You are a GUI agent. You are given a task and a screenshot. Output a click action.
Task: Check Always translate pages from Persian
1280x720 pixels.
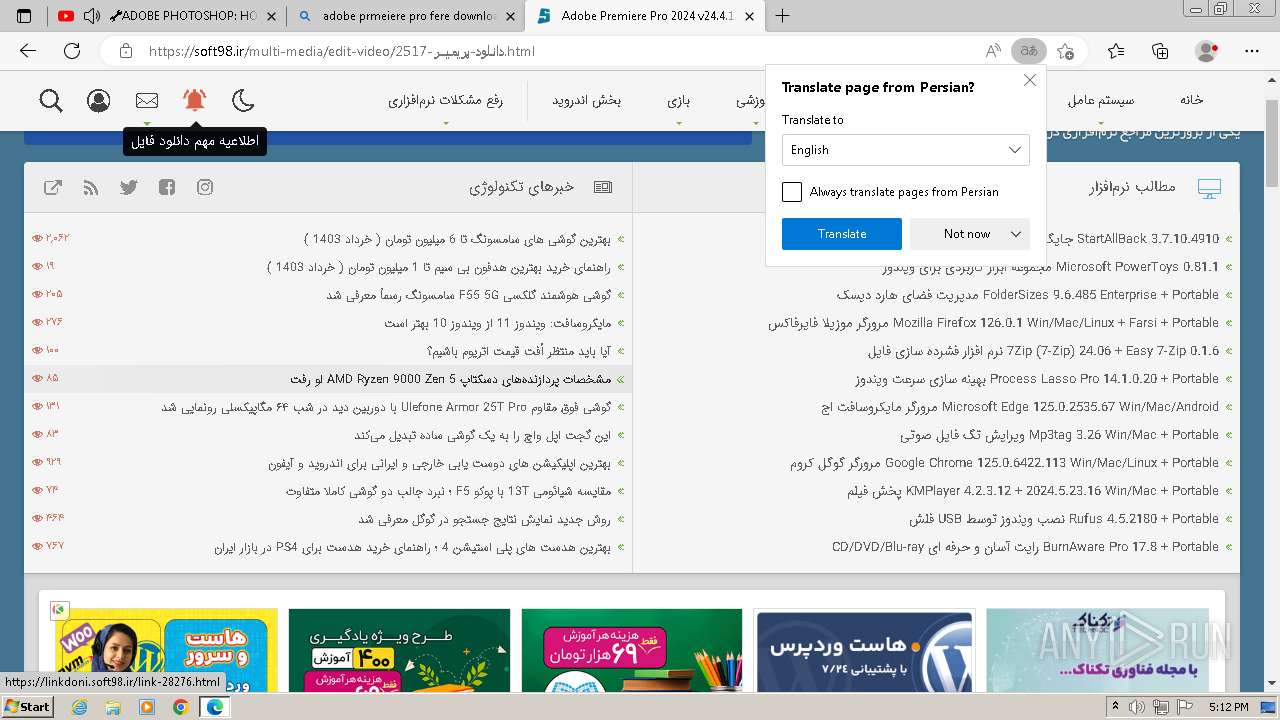(x=792, y=192)
